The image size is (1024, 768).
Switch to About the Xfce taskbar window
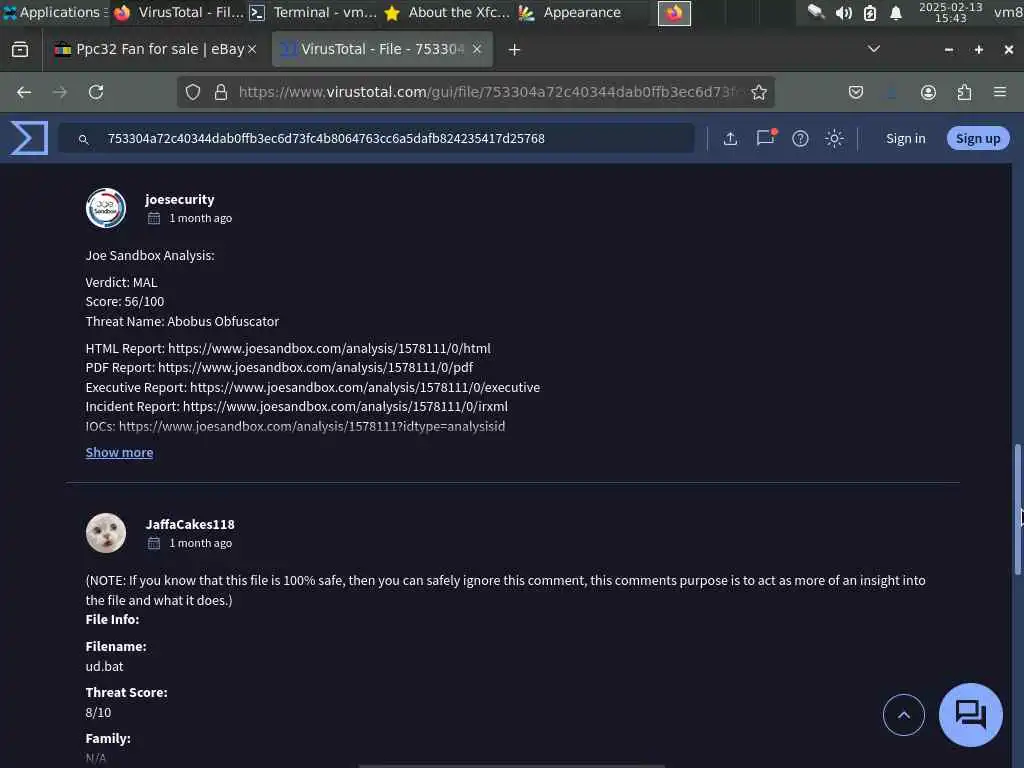[447, 12]
